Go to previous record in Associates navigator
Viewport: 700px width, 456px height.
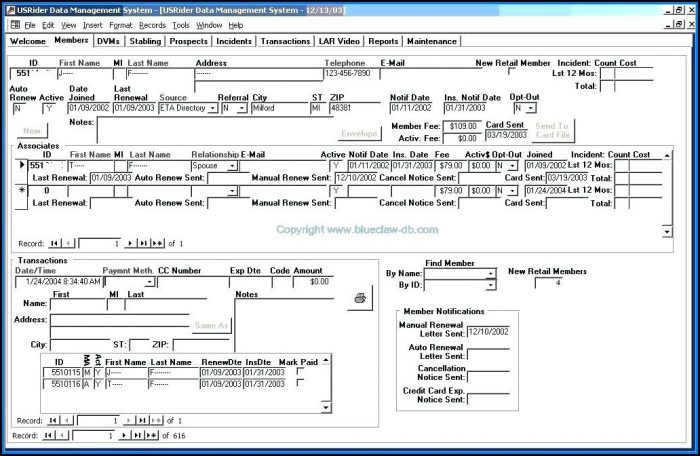68,243
